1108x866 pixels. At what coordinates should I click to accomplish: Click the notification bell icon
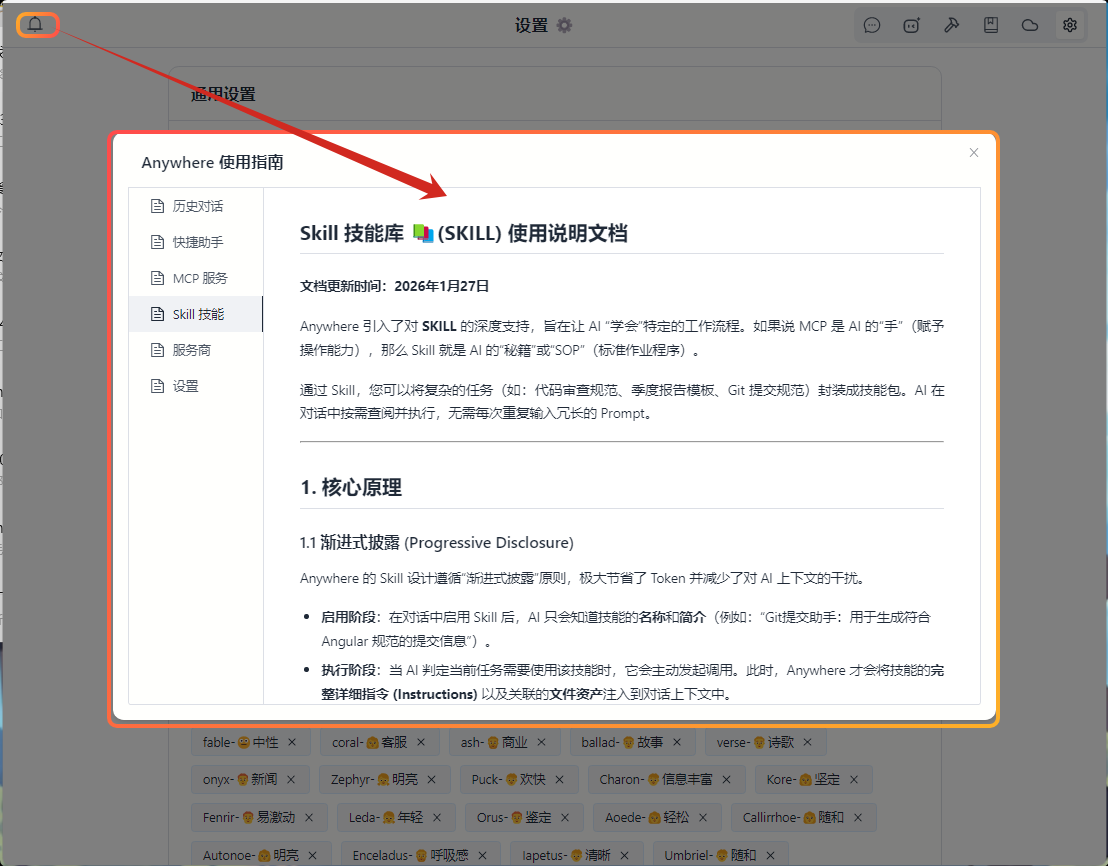click(36, 25)
